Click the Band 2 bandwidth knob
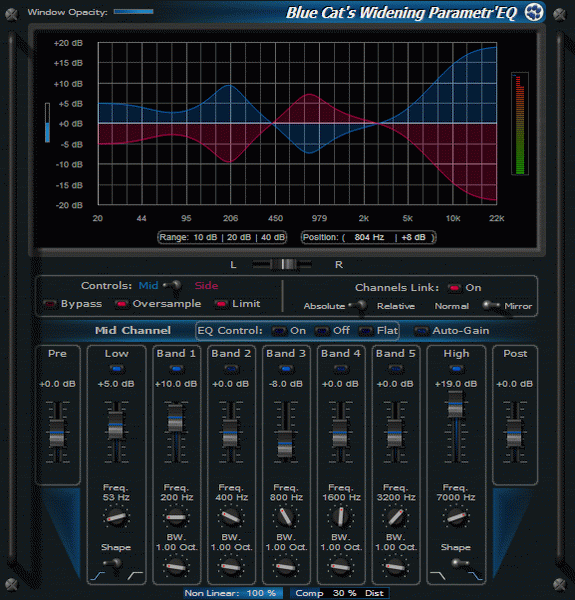The height and width of the screenshot is (600, 575). click(x=231, y=567)
